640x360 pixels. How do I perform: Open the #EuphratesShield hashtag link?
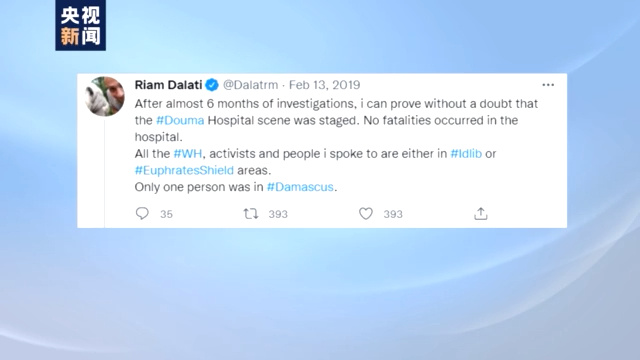(x=184, y=170)
